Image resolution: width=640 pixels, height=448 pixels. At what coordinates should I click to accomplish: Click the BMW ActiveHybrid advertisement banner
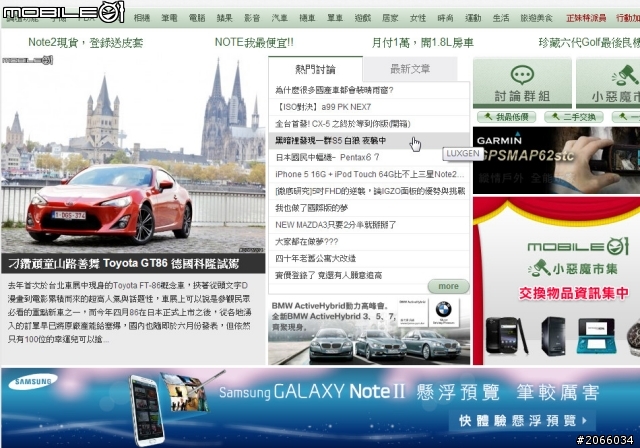pyautogui.click(x=369, y=330)
